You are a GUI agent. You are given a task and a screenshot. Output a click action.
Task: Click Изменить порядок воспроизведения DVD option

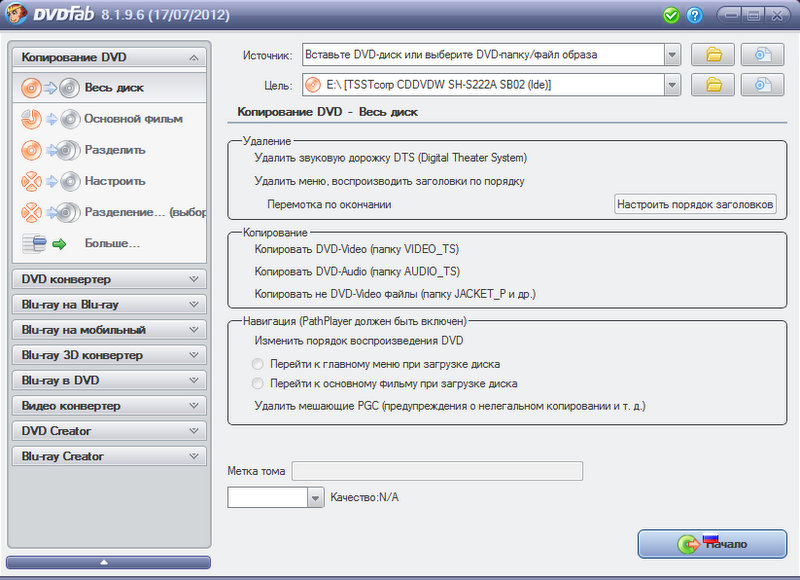point(359,341)
